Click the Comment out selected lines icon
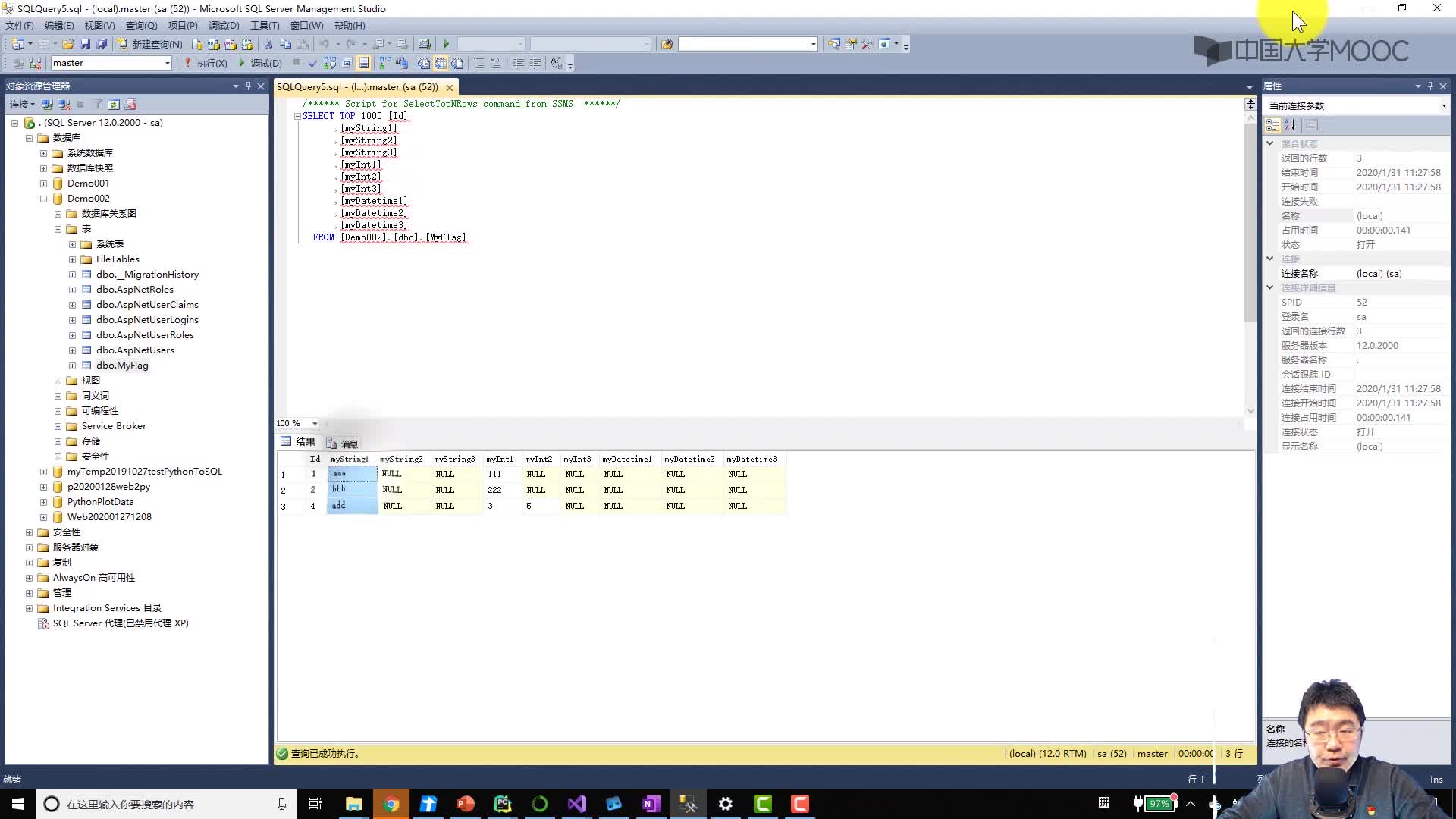Screen dimensions: 1456x819 (x=479, y=63)
